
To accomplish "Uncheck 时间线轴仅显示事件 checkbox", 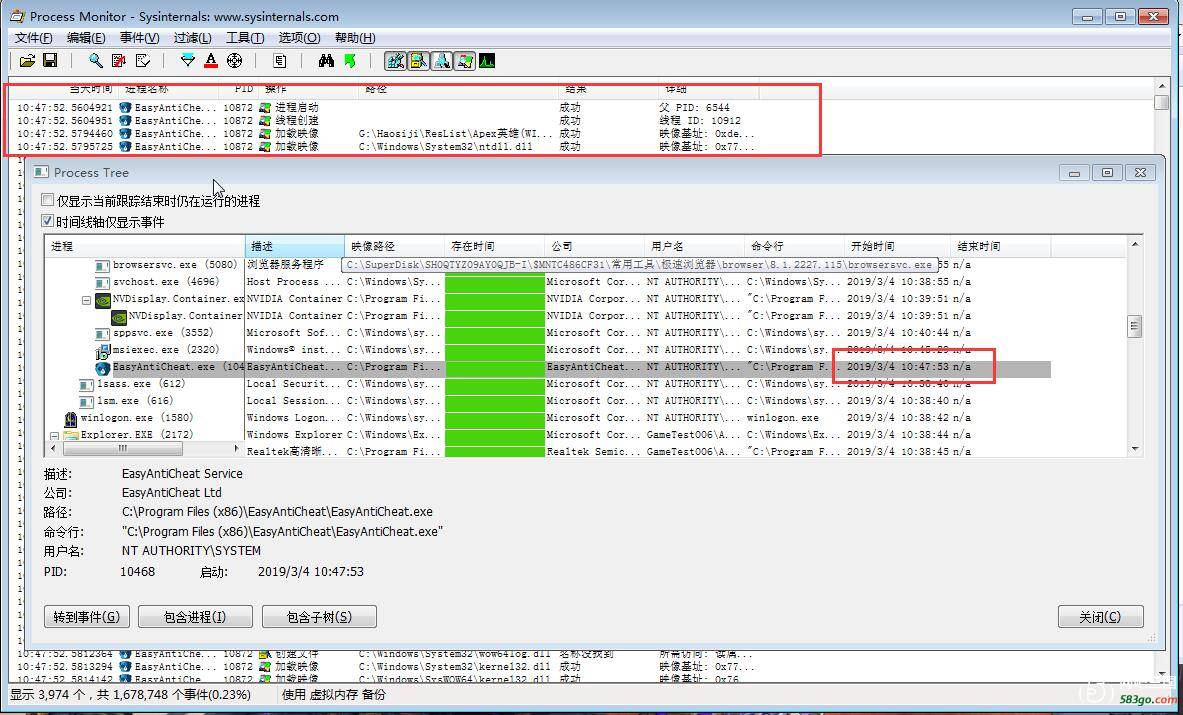I will point(48,221).
